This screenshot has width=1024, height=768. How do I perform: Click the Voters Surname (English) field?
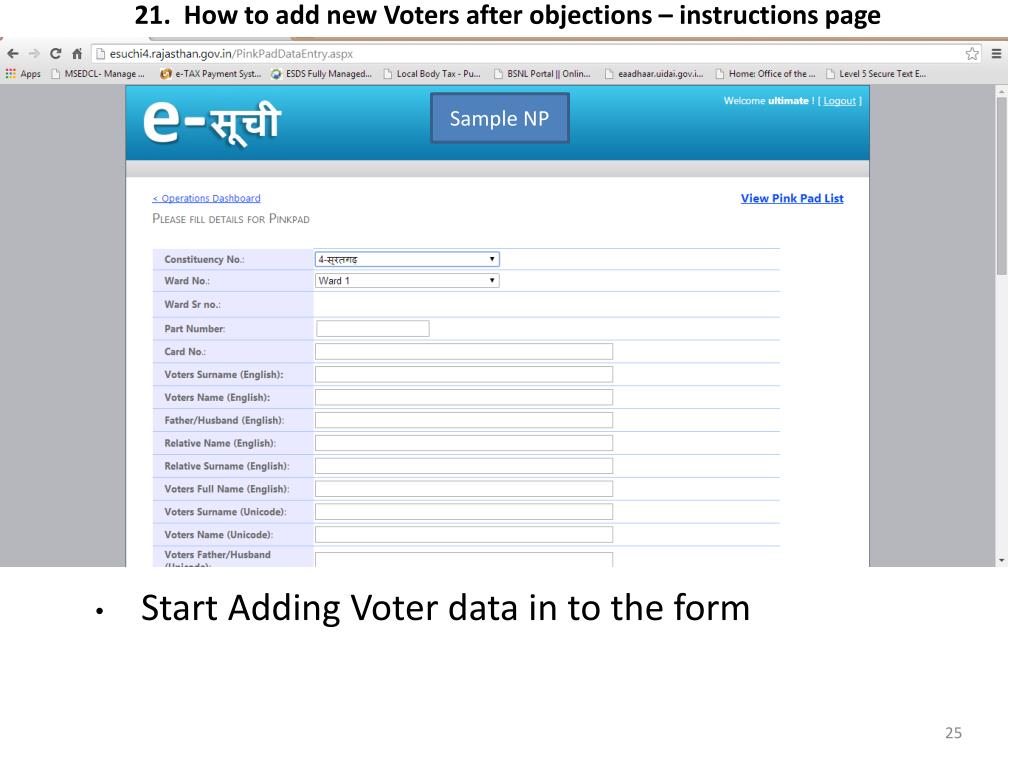tap(463, 374)
